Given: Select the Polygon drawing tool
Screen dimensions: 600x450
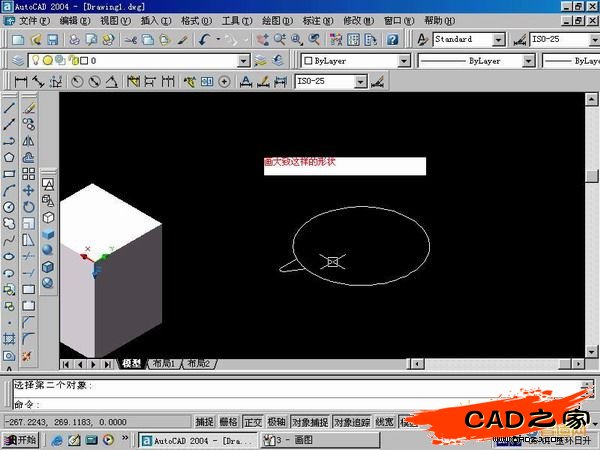Looking at the screenshot, I should tap(9, 156).
